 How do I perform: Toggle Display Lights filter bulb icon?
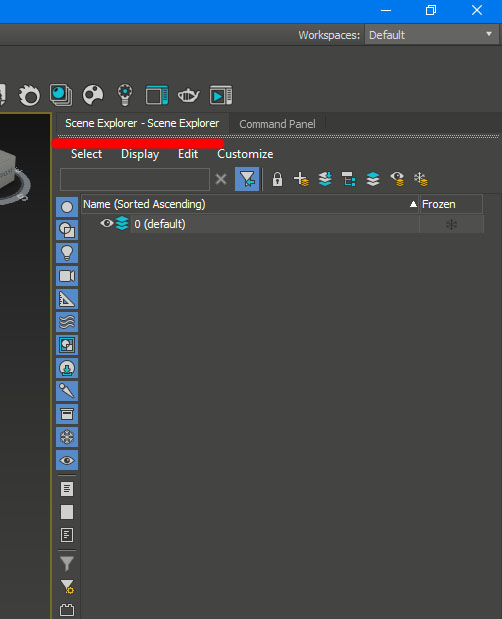tap(67, 253)
